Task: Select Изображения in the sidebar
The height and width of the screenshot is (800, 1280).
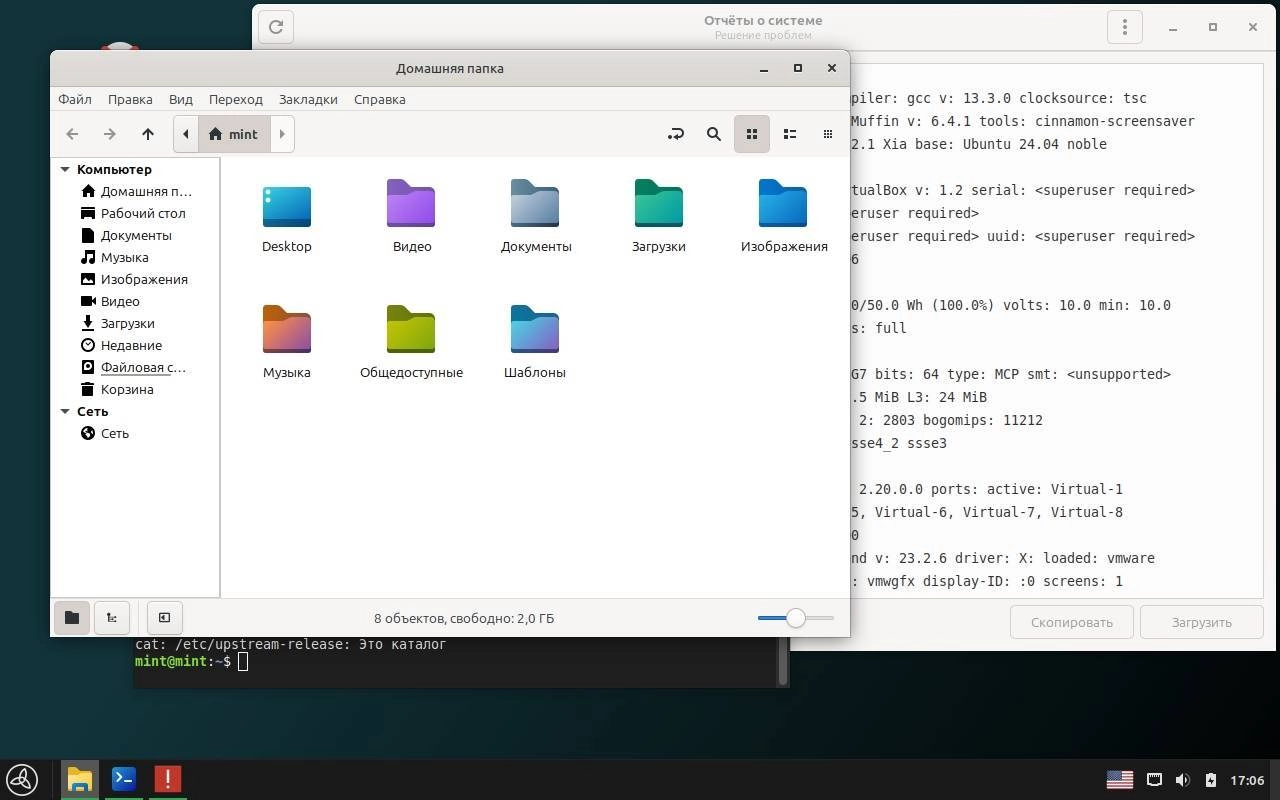Action: (135, 279)
